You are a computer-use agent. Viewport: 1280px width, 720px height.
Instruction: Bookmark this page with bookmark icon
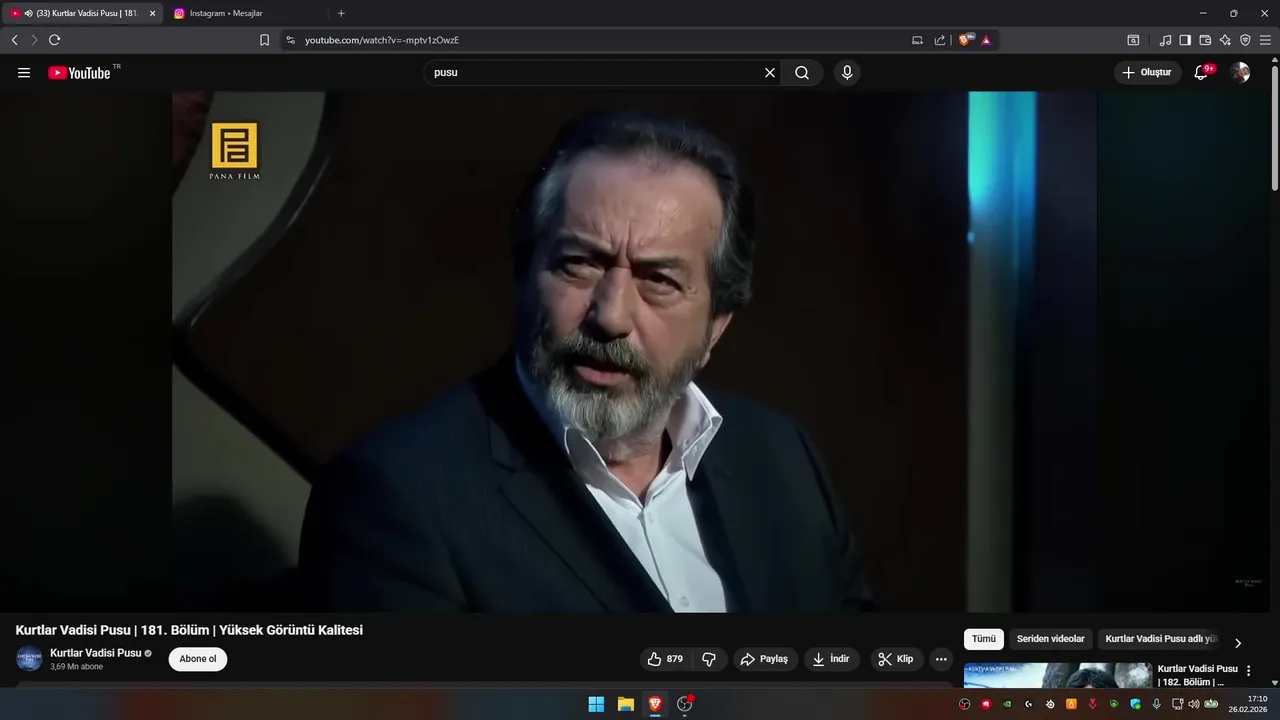tap(264, 40)
